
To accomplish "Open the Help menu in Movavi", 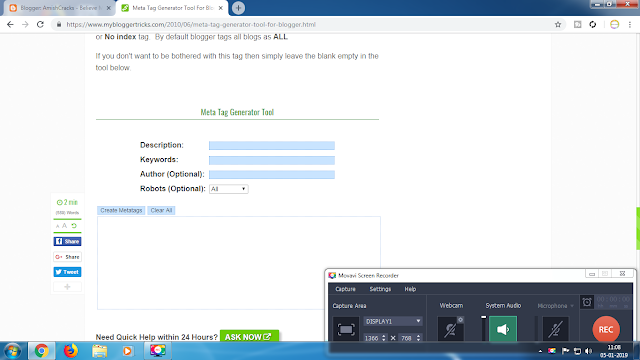I will (x=410, y=289).
